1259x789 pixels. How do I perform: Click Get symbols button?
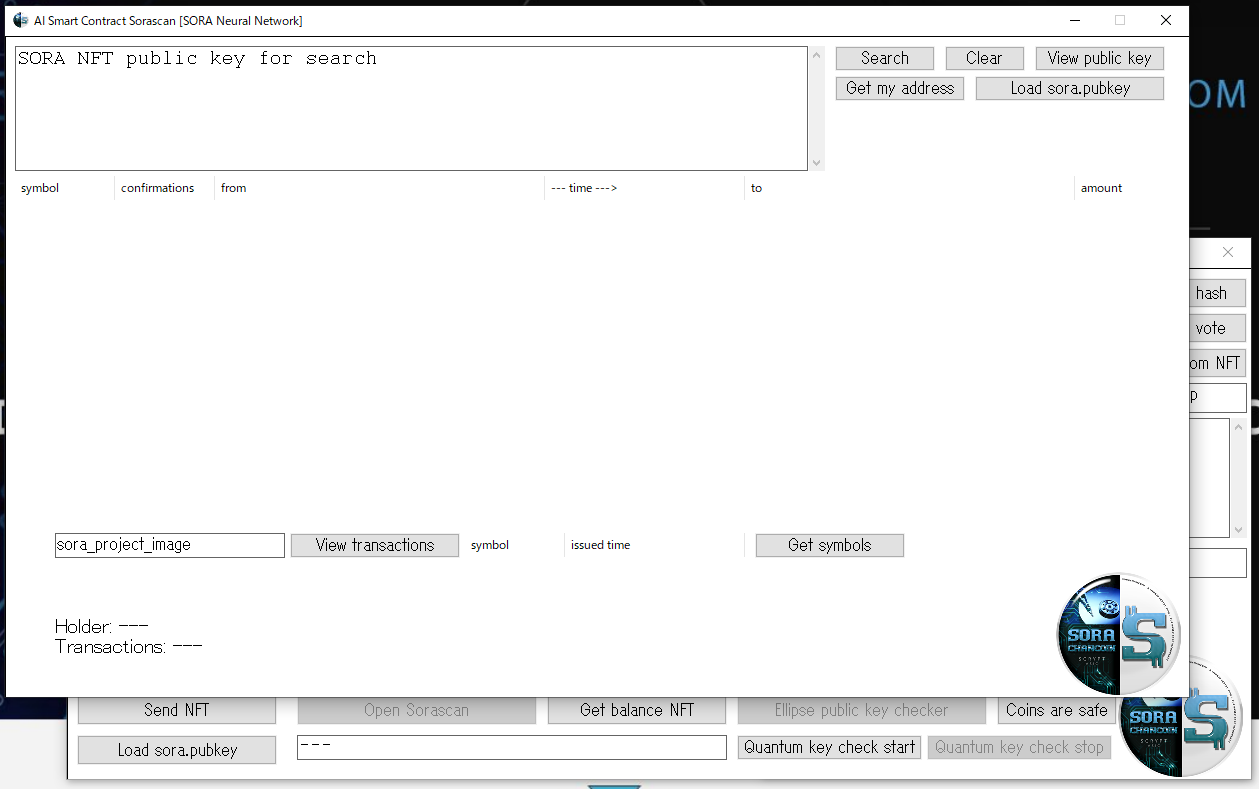(830, 545)
